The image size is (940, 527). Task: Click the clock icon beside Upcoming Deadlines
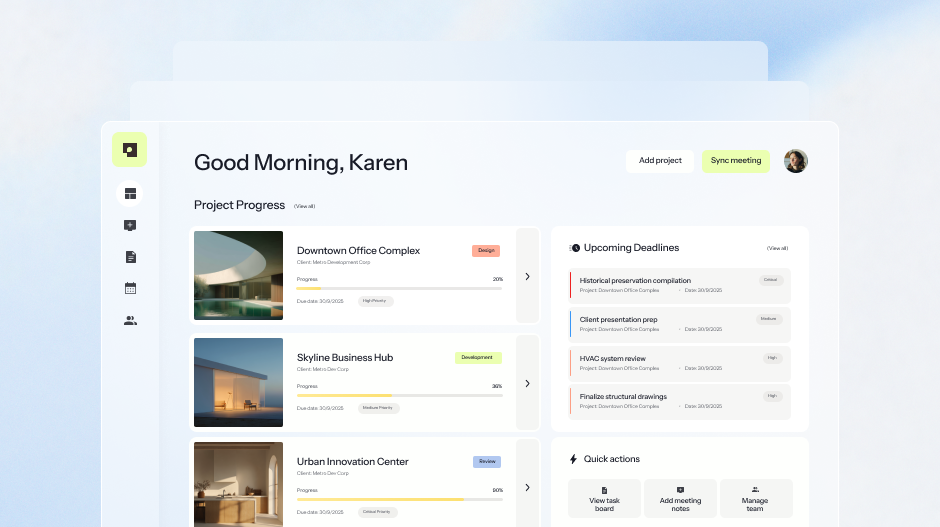coord(575,248)
